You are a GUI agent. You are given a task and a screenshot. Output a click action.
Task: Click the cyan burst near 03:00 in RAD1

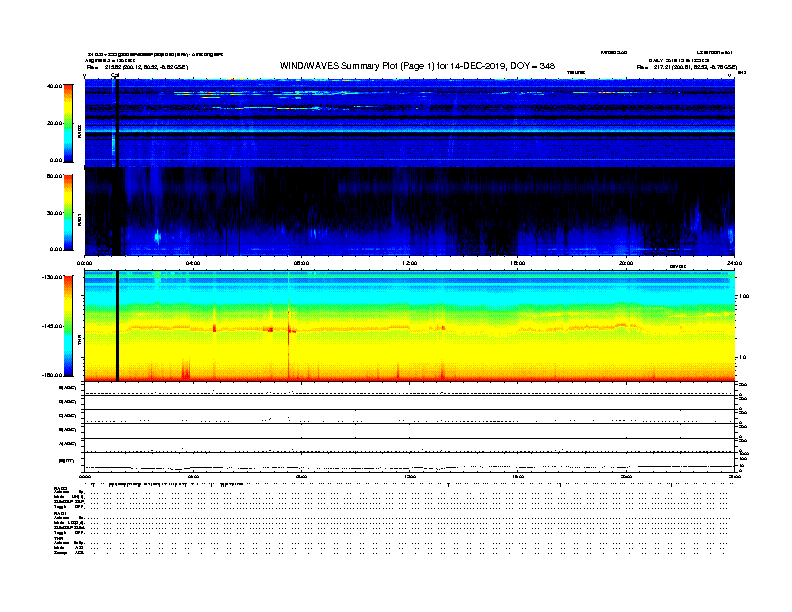(157, 236)
